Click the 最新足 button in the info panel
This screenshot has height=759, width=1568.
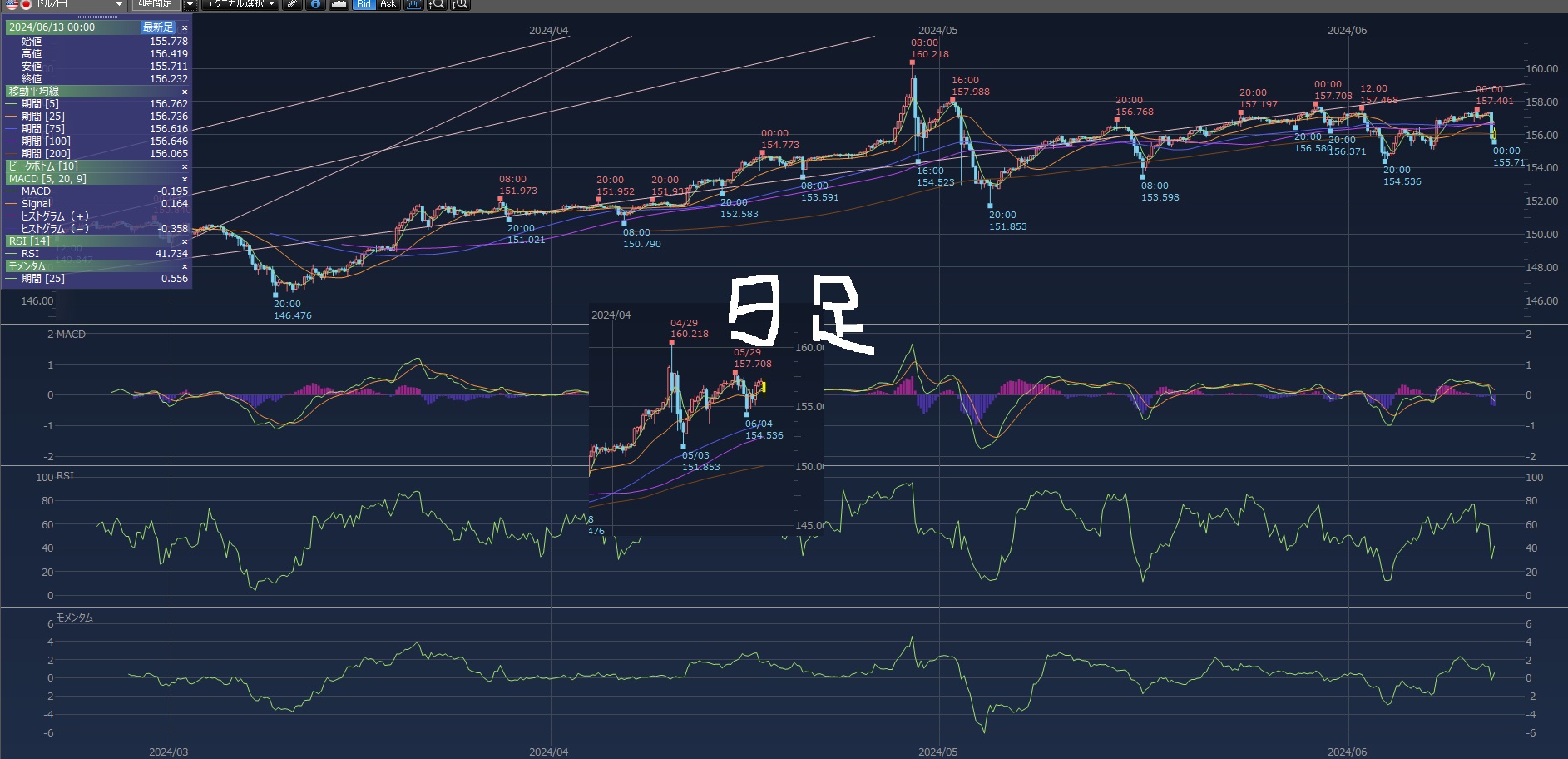[158, 27]
